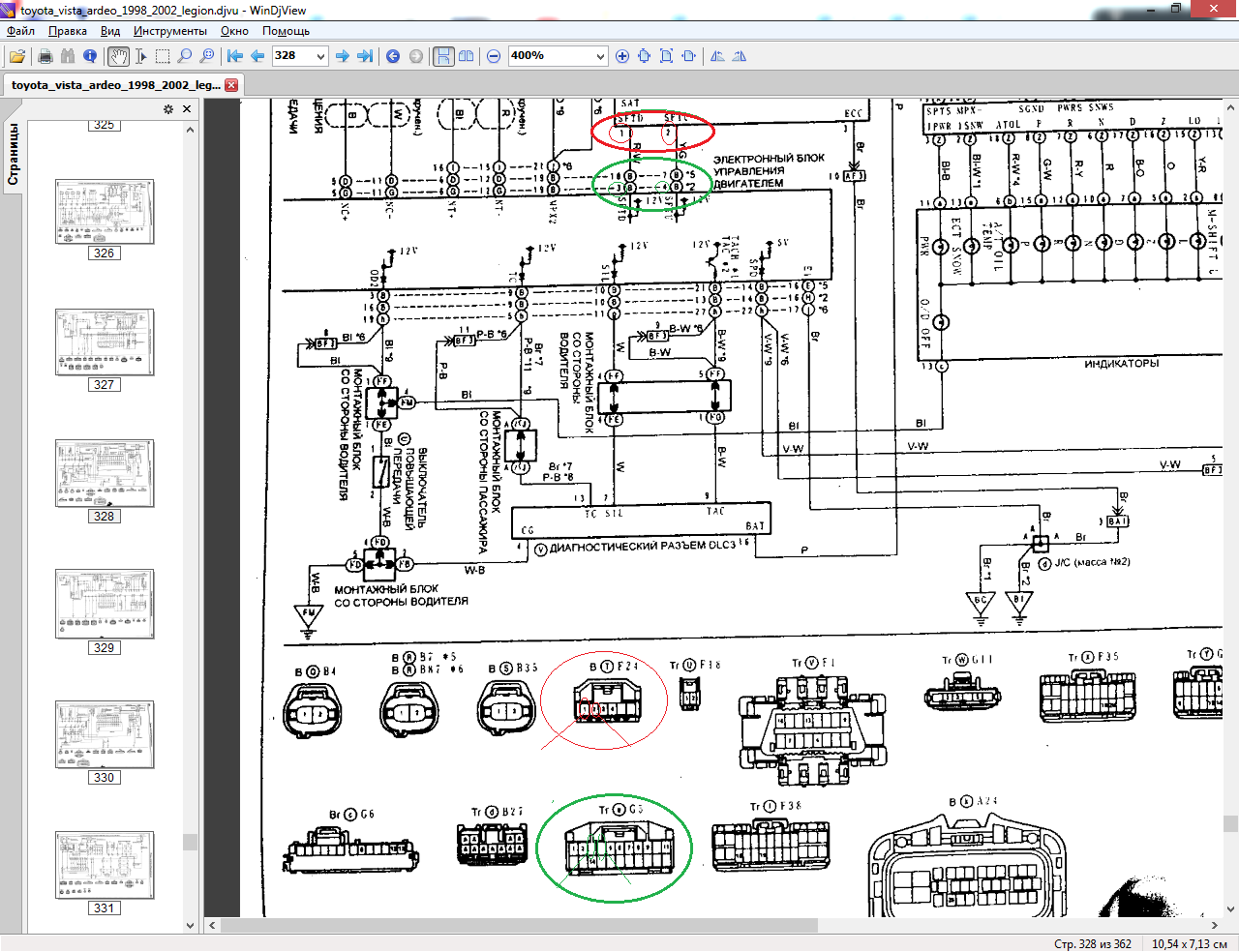This screenshot has width=1239, height=952.
Task: Click the Open file folder icon
Action: [x=17, y=56]
